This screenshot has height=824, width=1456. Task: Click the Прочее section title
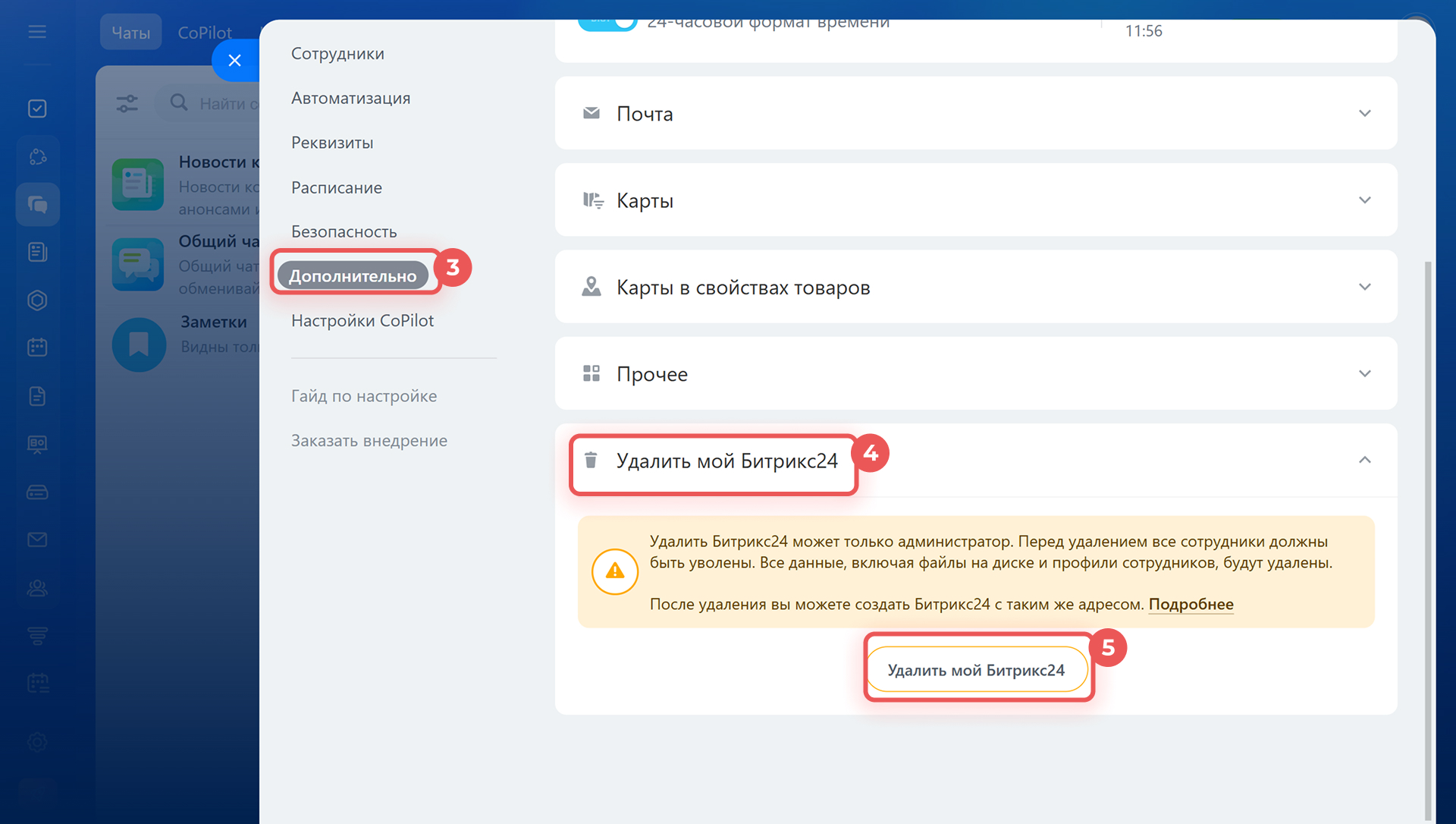click(652, 373)
